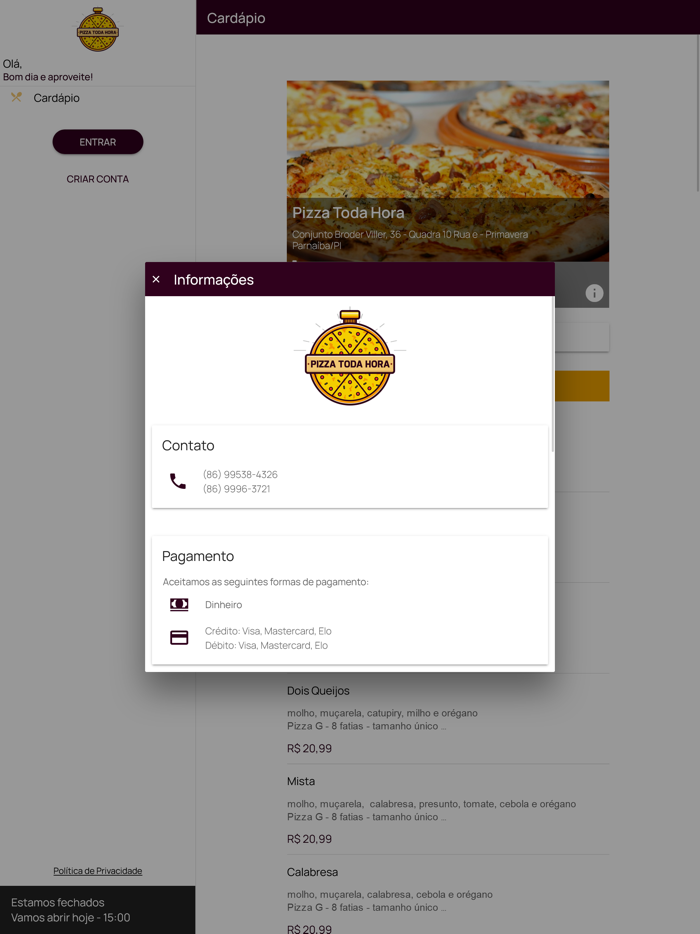Click the dialog's vertical scrollbar
Screen dimensions: 700x934
(x=553, y=374)
